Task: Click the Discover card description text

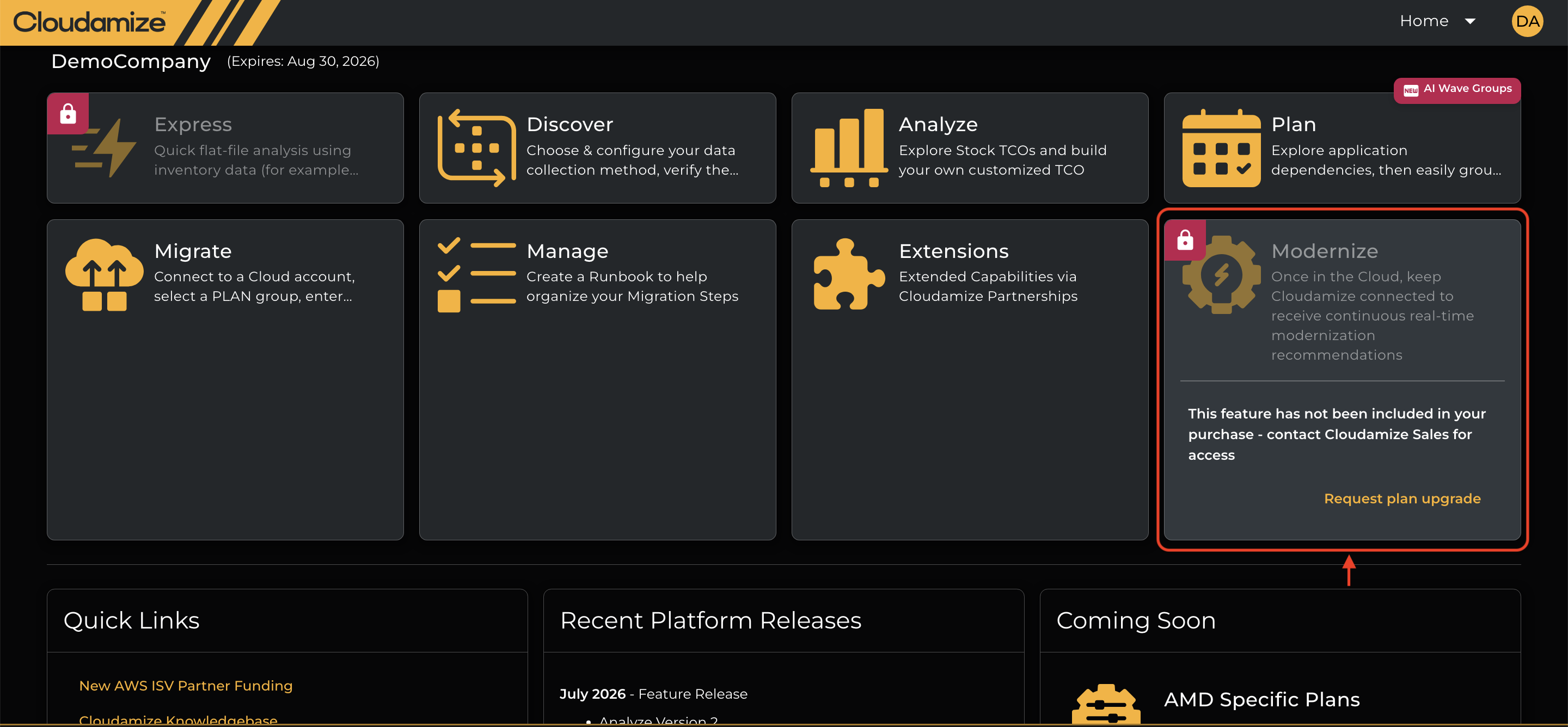Action: (632, 160)
